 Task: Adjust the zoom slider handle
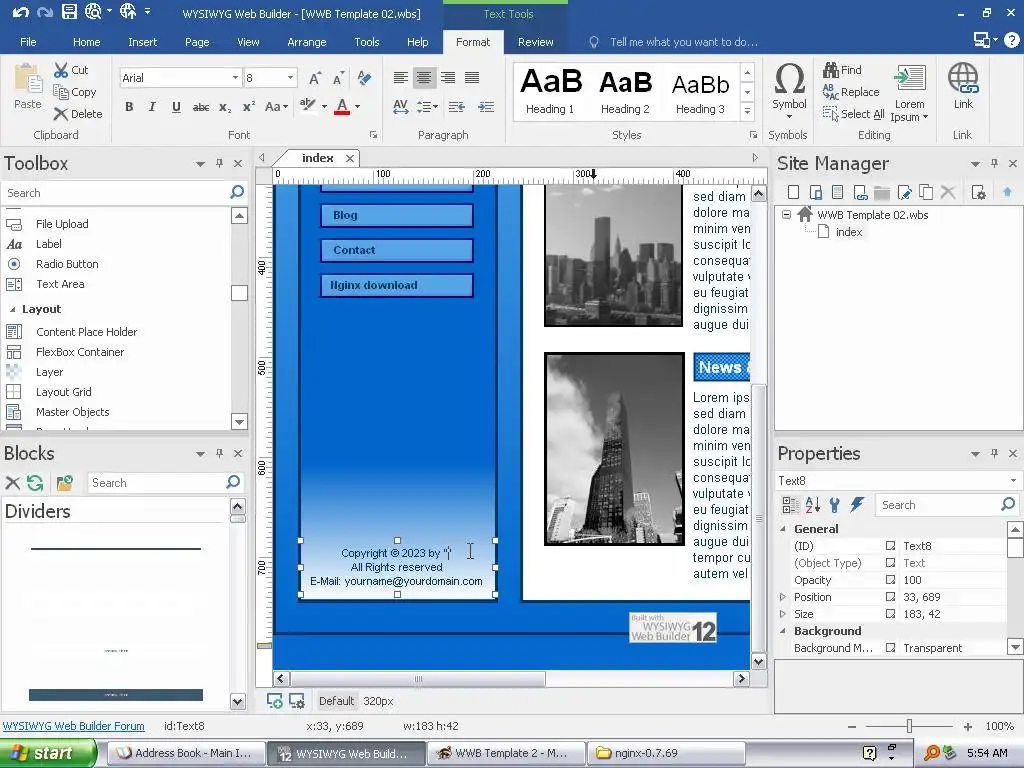click(909, 726)
